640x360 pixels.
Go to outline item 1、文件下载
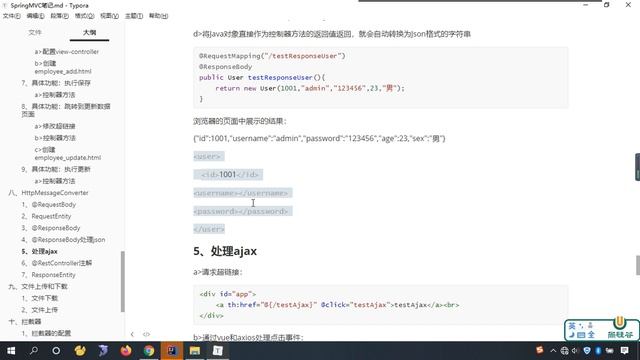(x=40, y=298)
